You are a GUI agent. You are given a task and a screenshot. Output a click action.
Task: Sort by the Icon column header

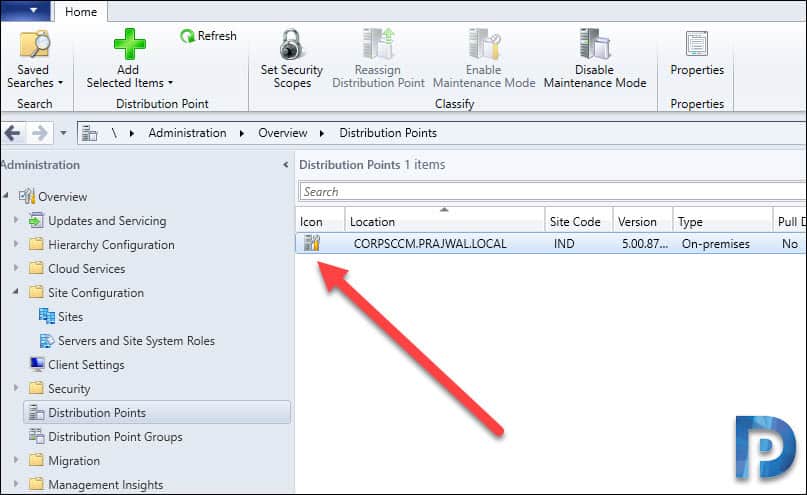(x=320, y=221)
